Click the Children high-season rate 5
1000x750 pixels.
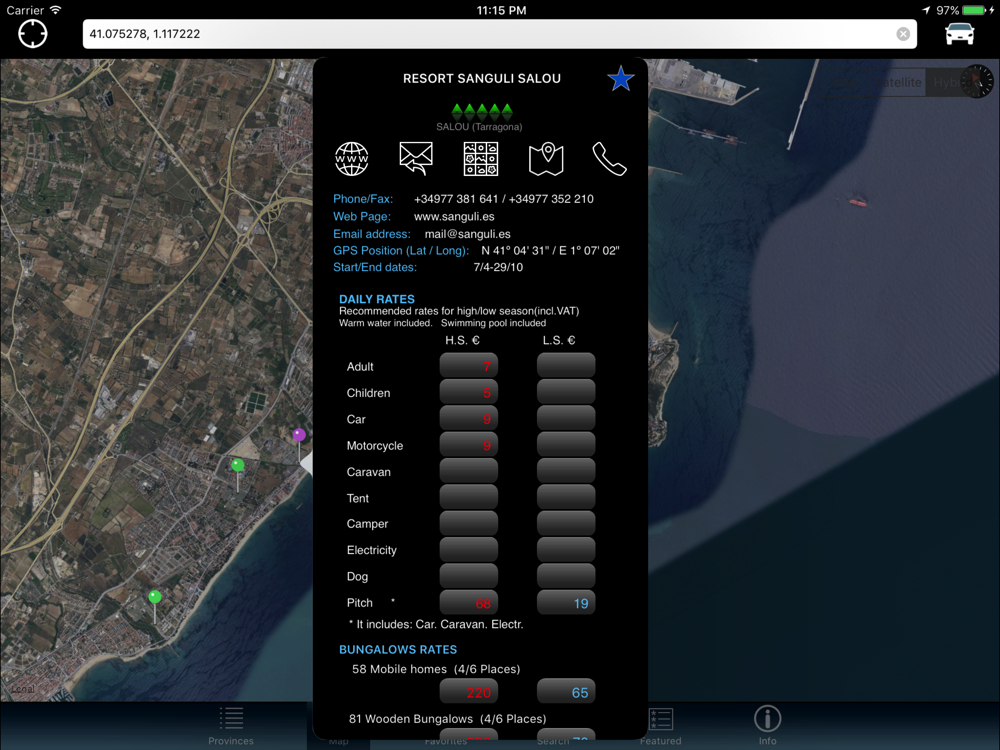(x=469, y=392)
